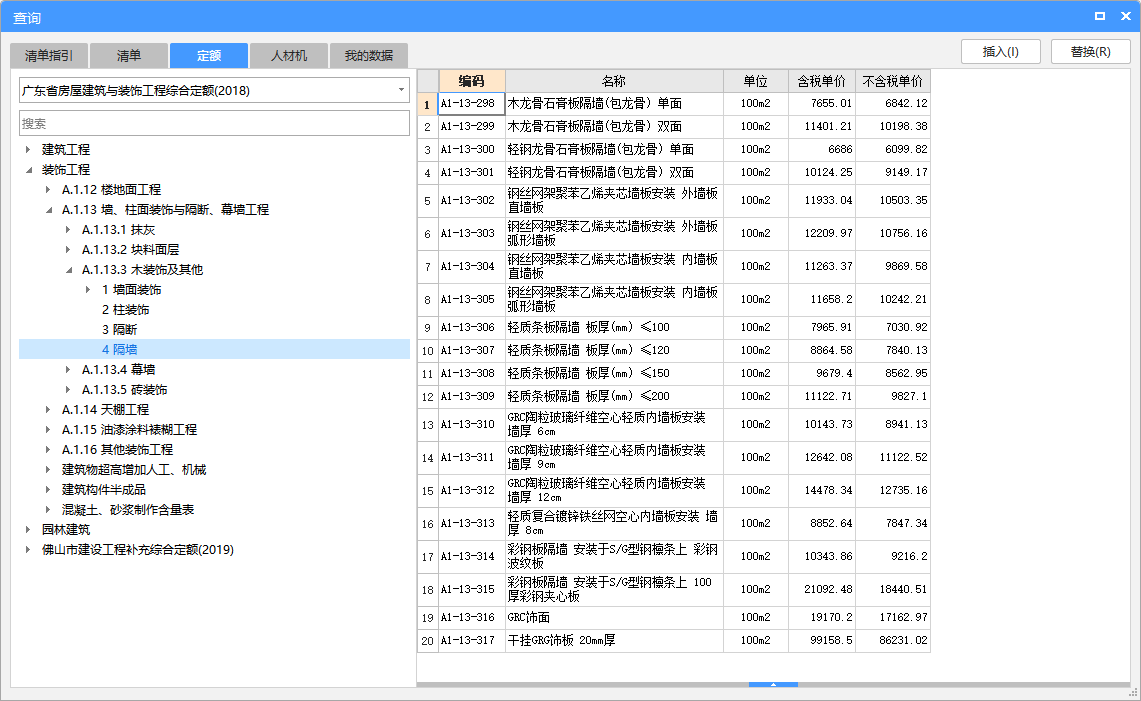Click the 编码 column header
1141x701 pixels.
[472, 81]
